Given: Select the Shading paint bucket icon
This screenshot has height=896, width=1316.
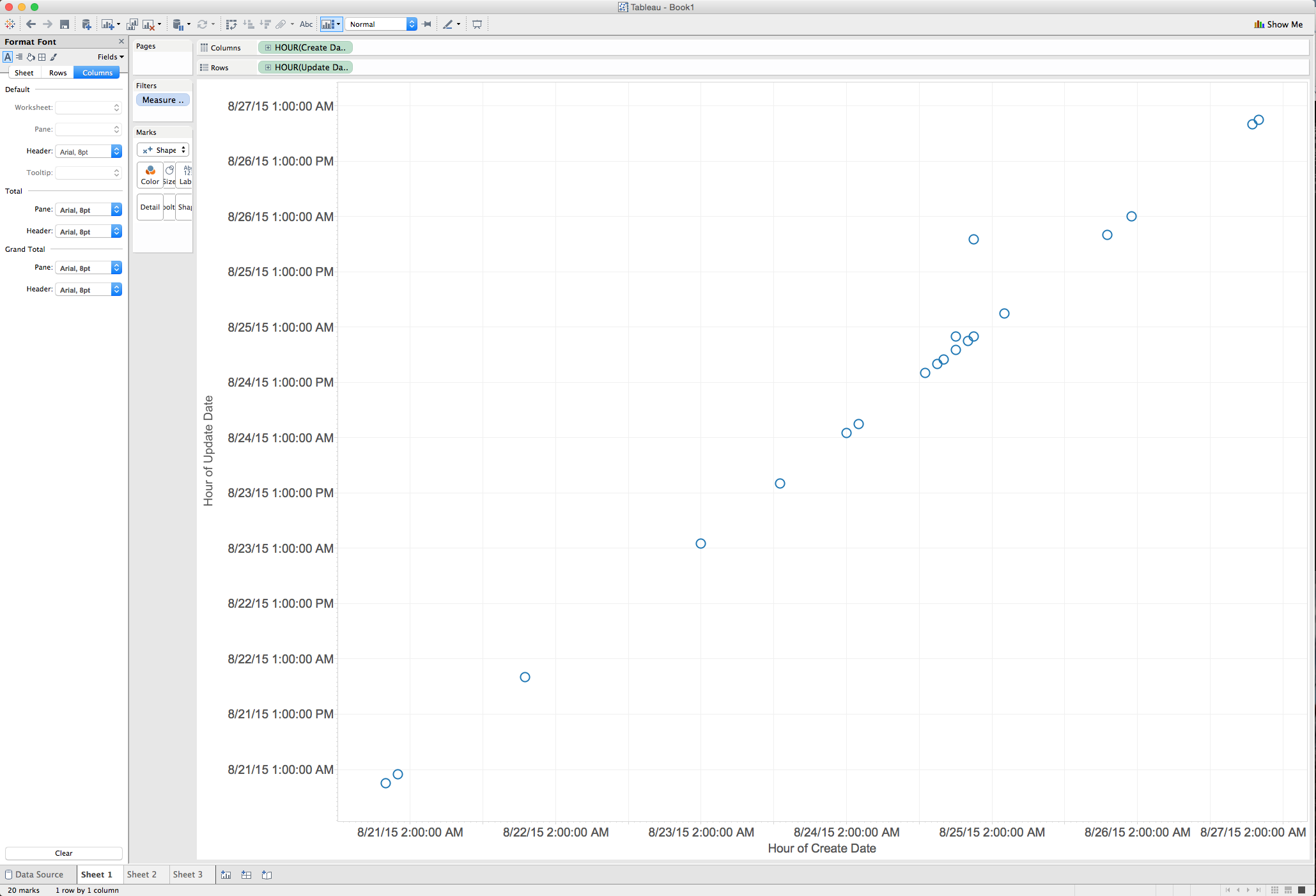Looking at the screenshot, I should tap(31, 57).
